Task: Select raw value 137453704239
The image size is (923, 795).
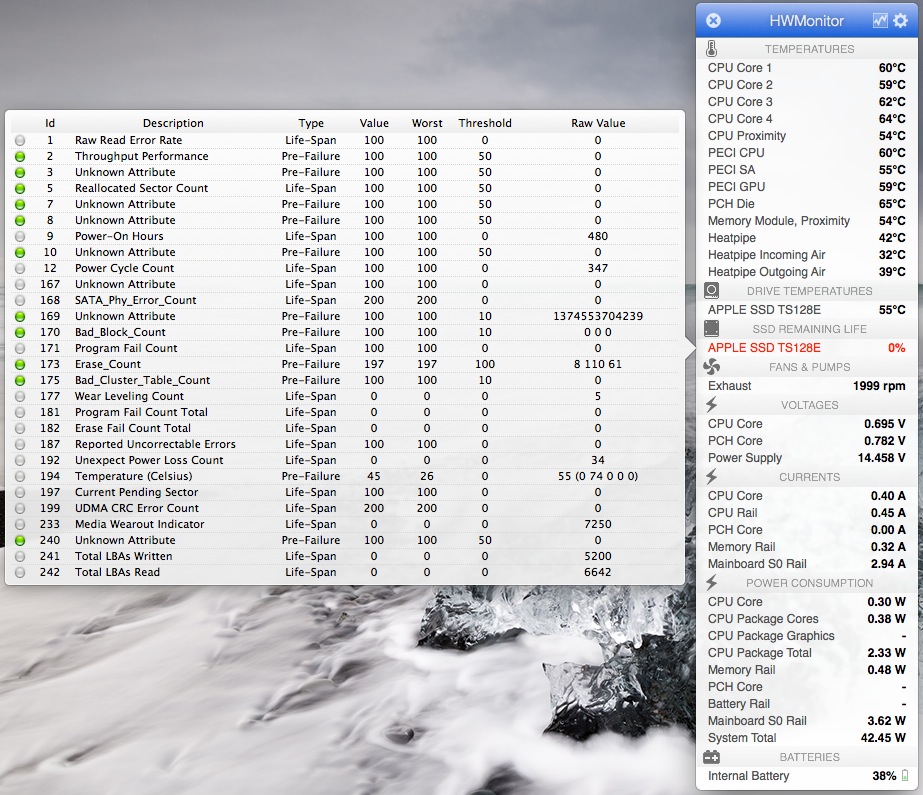Action: coord(598,316)
